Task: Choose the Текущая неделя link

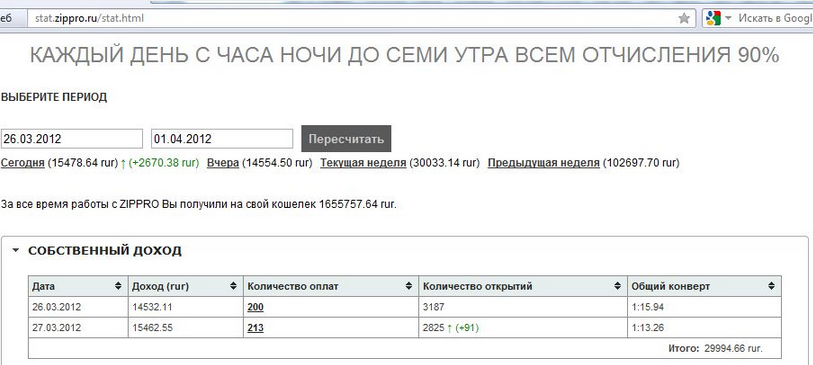Action: click(x=363, y=163)
